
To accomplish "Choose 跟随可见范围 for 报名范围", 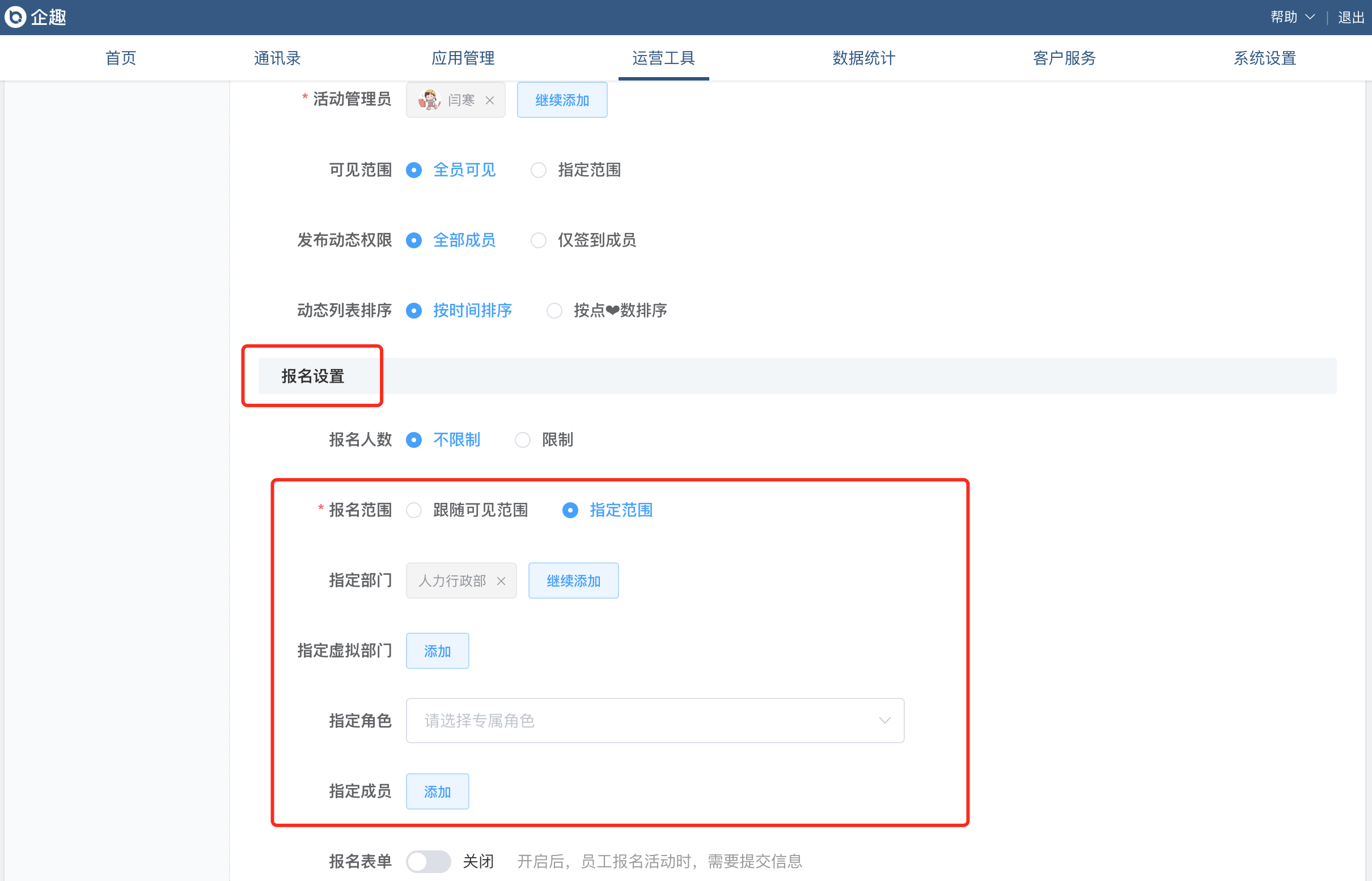I will point(414,510).
